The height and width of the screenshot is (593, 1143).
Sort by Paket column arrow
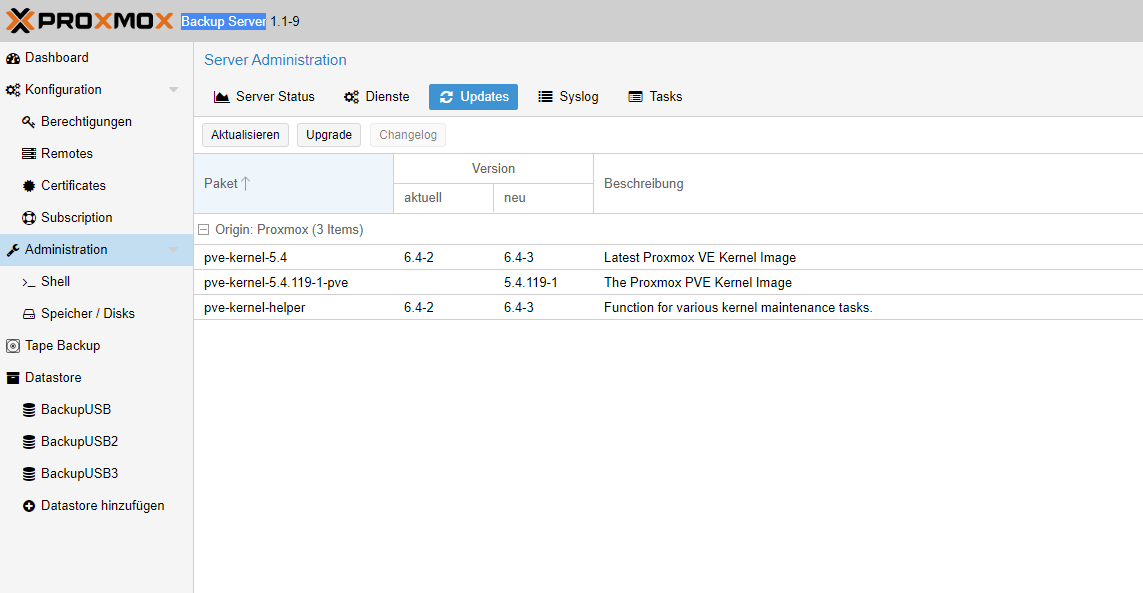246,183
